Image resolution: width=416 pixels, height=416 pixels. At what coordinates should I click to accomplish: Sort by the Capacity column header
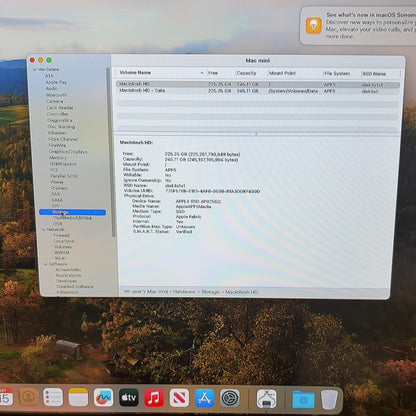pos(246,73)
